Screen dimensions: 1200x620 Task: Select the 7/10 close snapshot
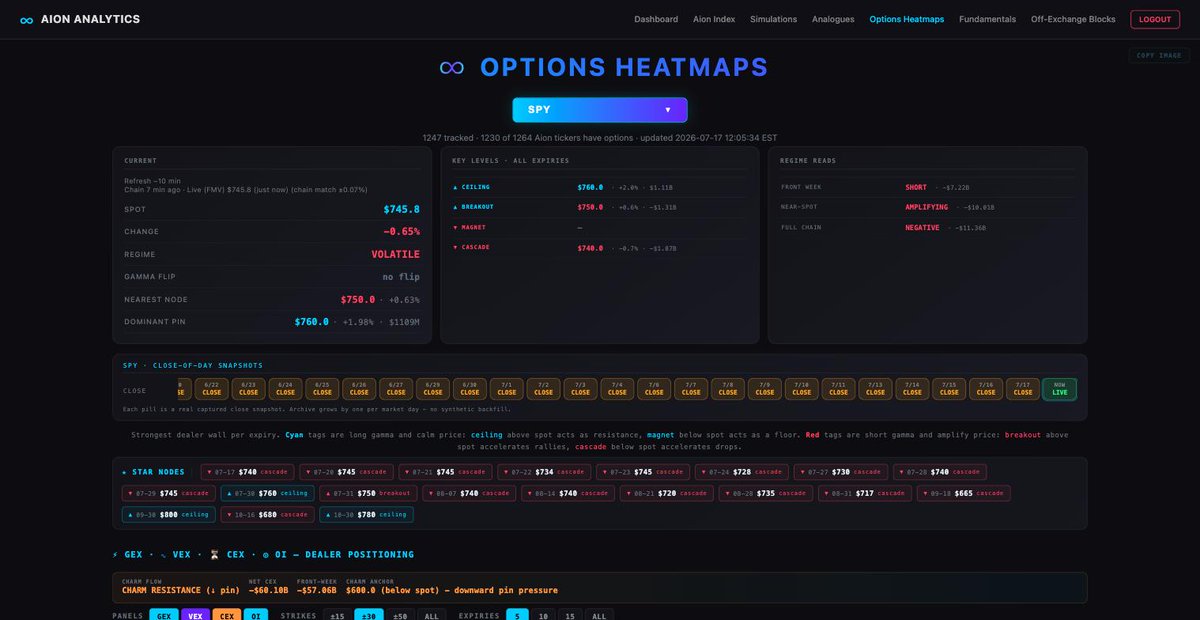[x=802, y=389]
